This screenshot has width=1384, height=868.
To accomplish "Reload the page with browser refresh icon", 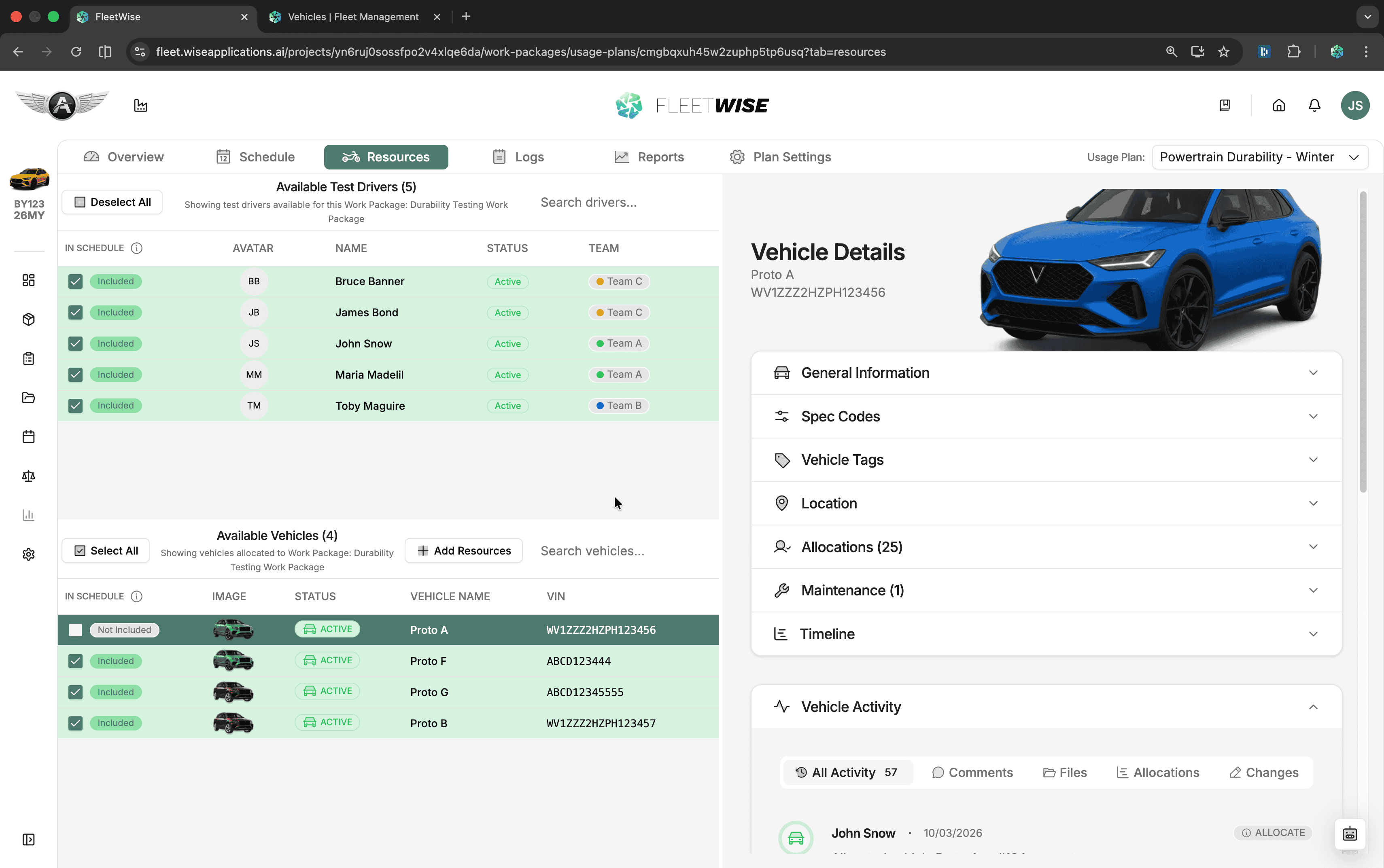I will pos(76,52).
